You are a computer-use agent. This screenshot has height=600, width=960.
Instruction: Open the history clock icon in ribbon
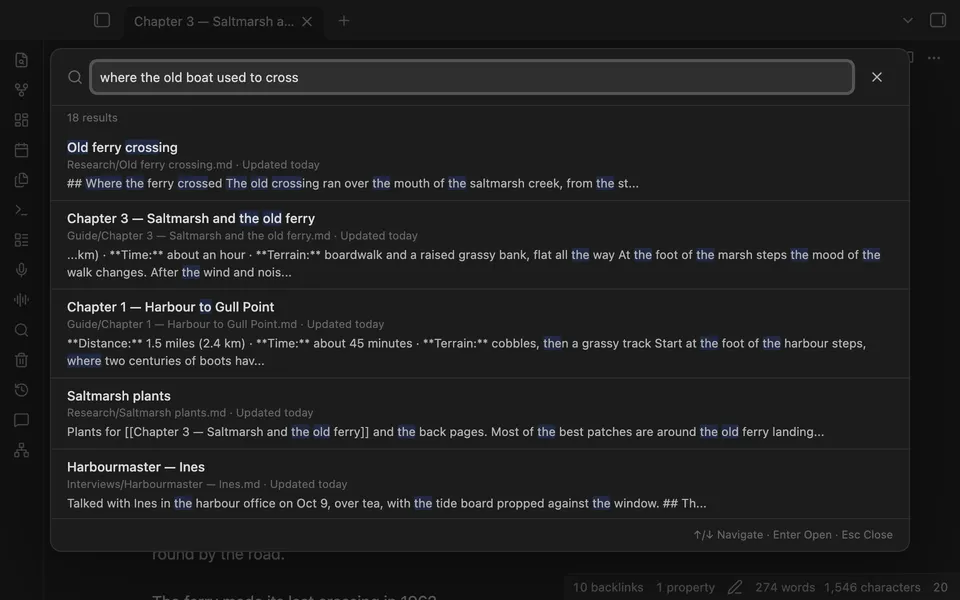coord(21,390)
